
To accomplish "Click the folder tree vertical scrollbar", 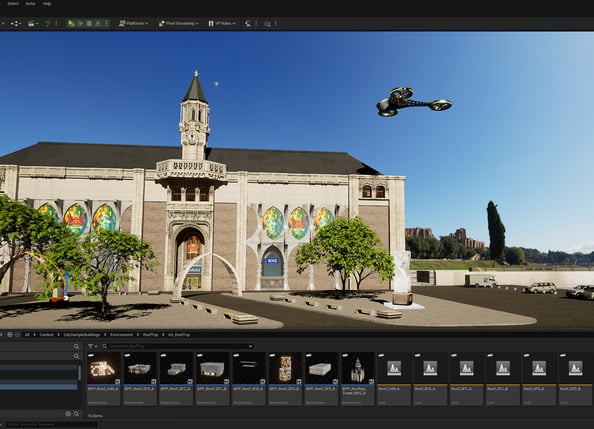I will coord(79,373).
